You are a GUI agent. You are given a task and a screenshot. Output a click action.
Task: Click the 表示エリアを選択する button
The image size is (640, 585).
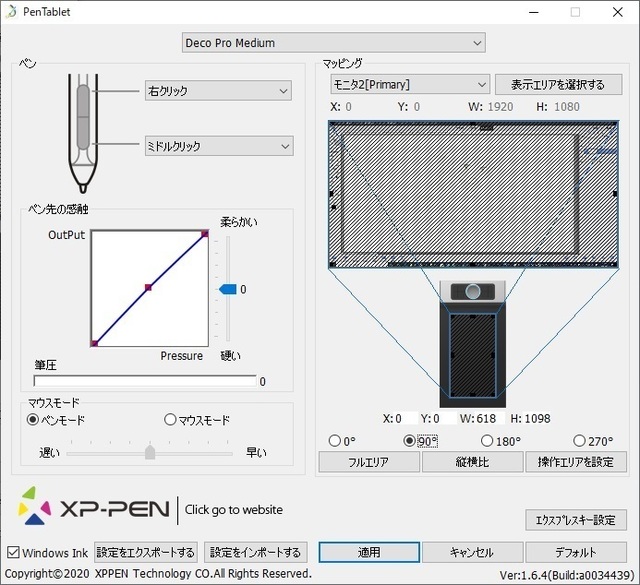pyautogui.click(x=558, y=85)
